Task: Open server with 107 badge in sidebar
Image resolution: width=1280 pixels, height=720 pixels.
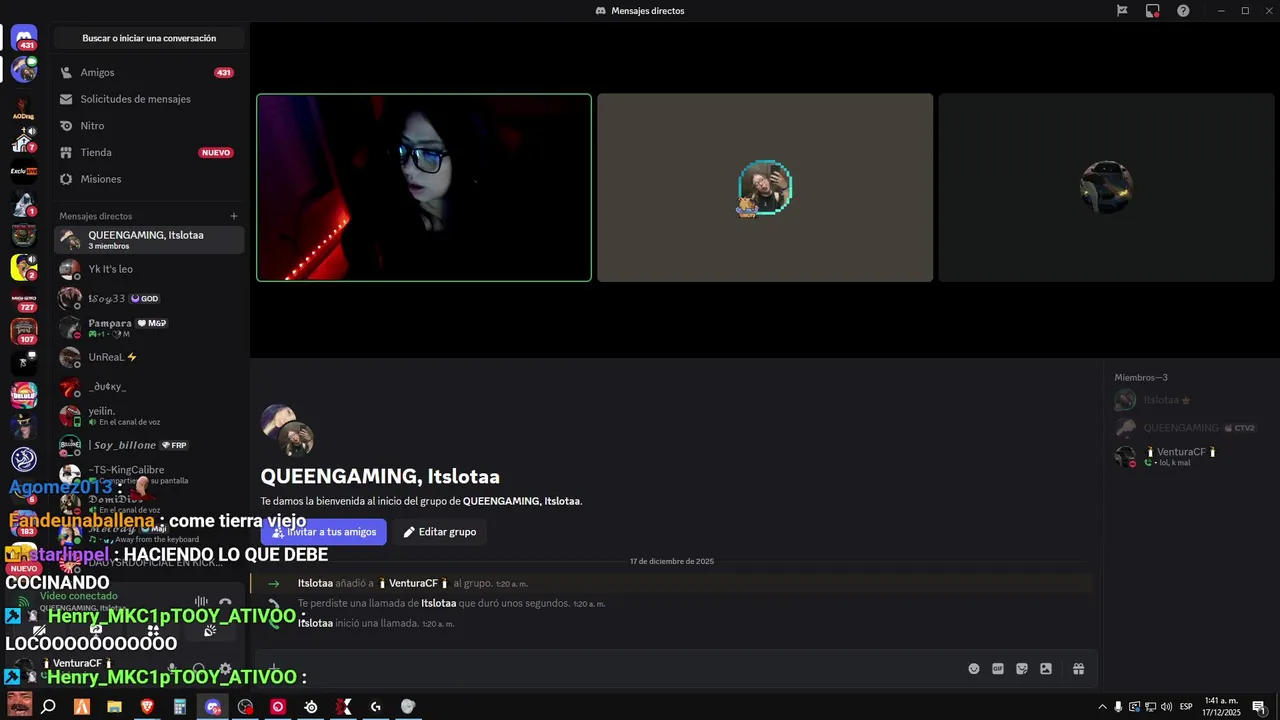Action: pyautogui.click(x=24, y=331)
